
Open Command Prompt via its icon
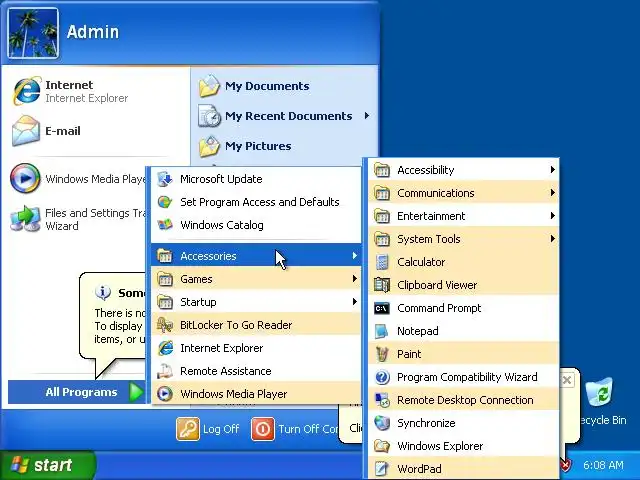[382, 308]
